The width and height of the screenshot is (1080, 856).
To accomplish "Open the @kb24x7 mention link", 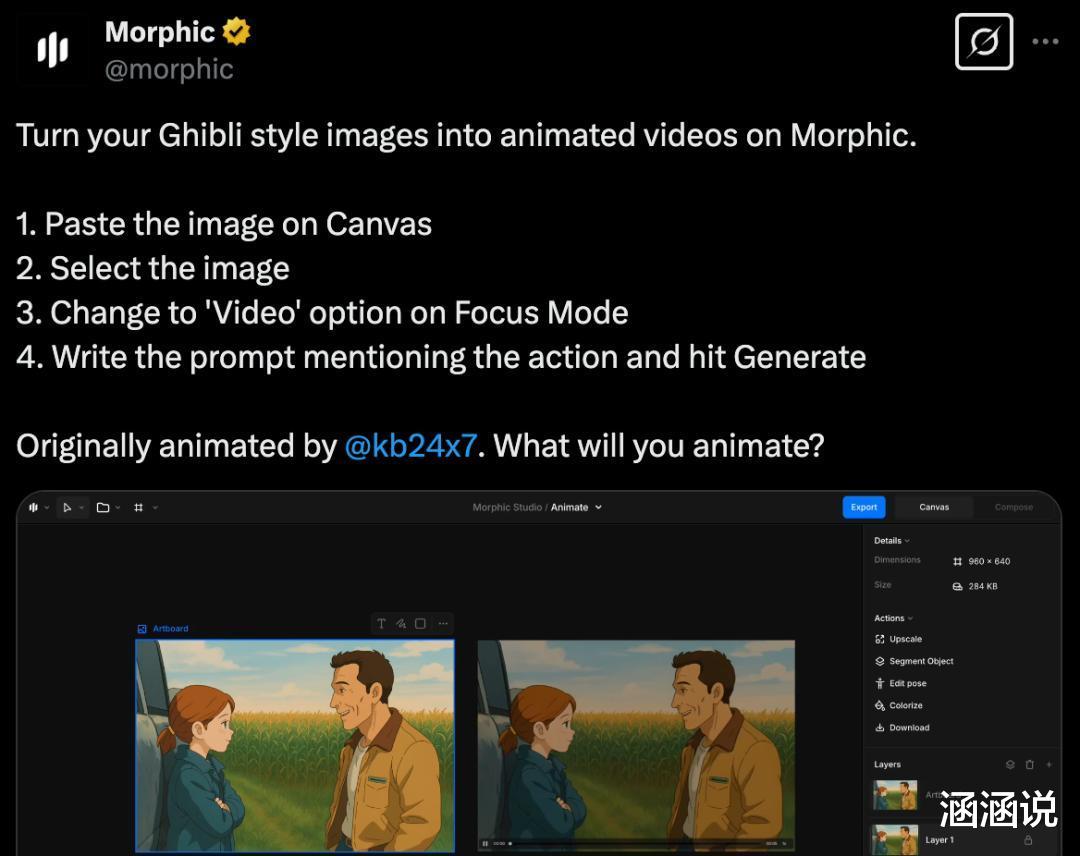I will [411, 446].
